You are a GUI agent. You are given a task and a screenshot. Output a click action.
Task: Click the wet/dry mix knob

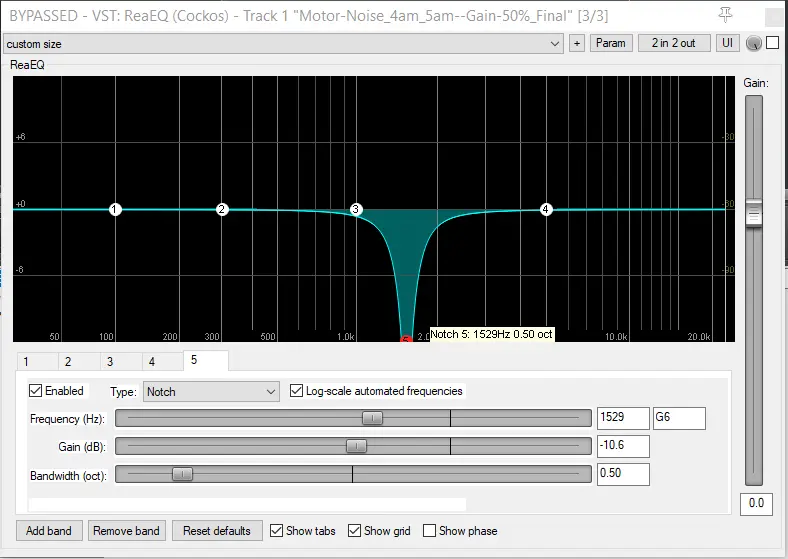(754, 43)
